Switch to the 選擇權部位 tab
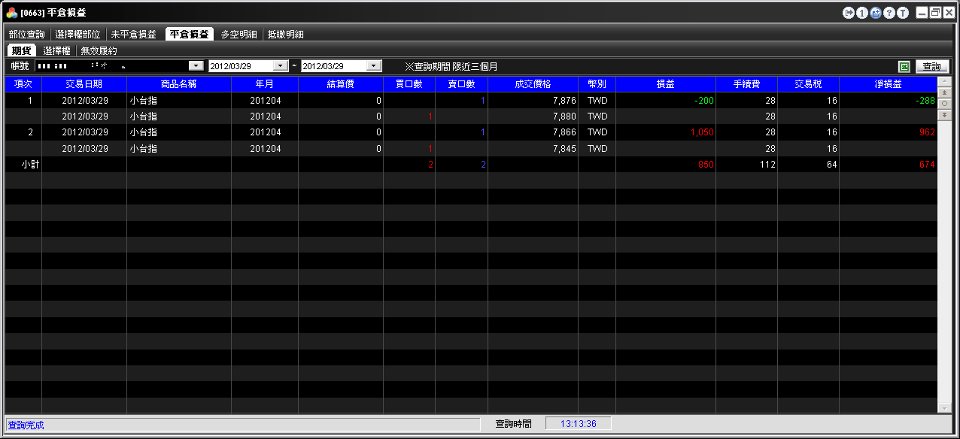 coord(78,34)
